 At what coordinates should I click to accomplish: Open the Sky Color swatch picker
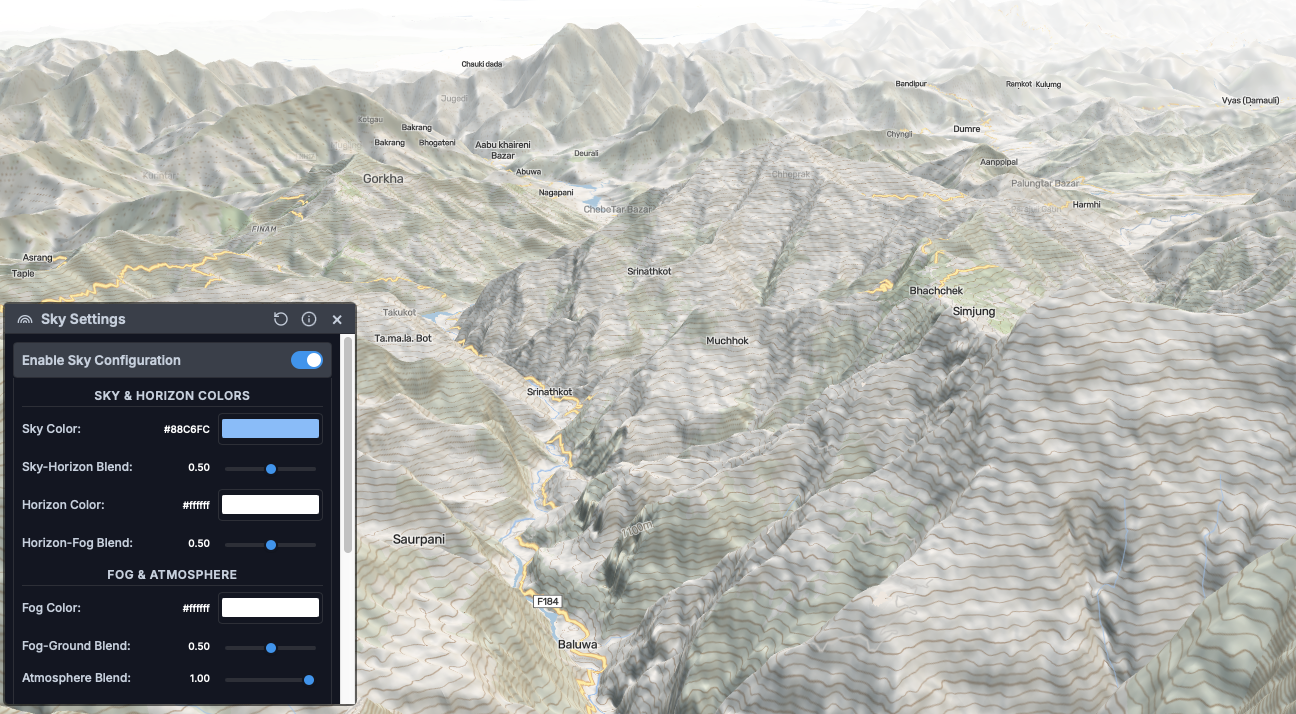pos(270,428)
